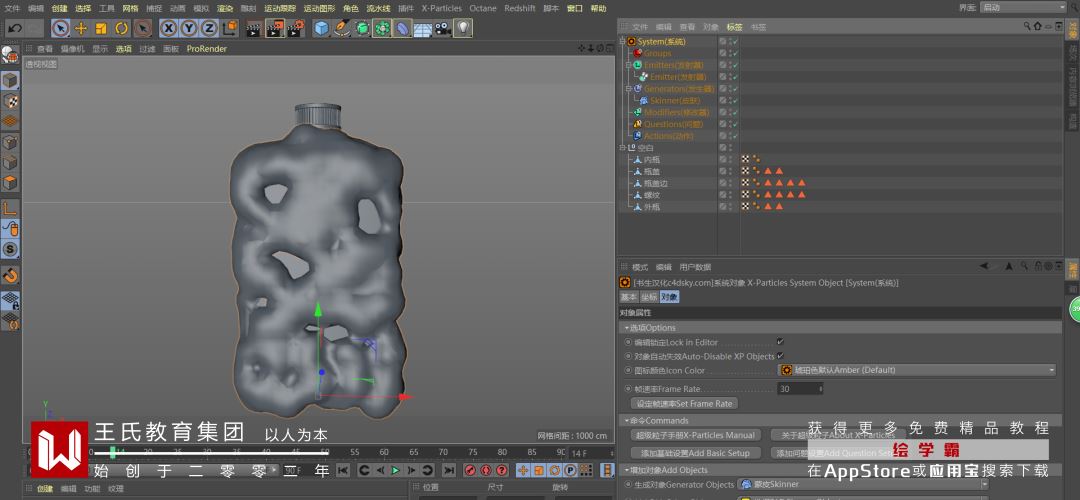Image resolution: width=1080 pixels, height=500 pixels.
Task: Select the Rotate tool icon
Action: point(122,28)
